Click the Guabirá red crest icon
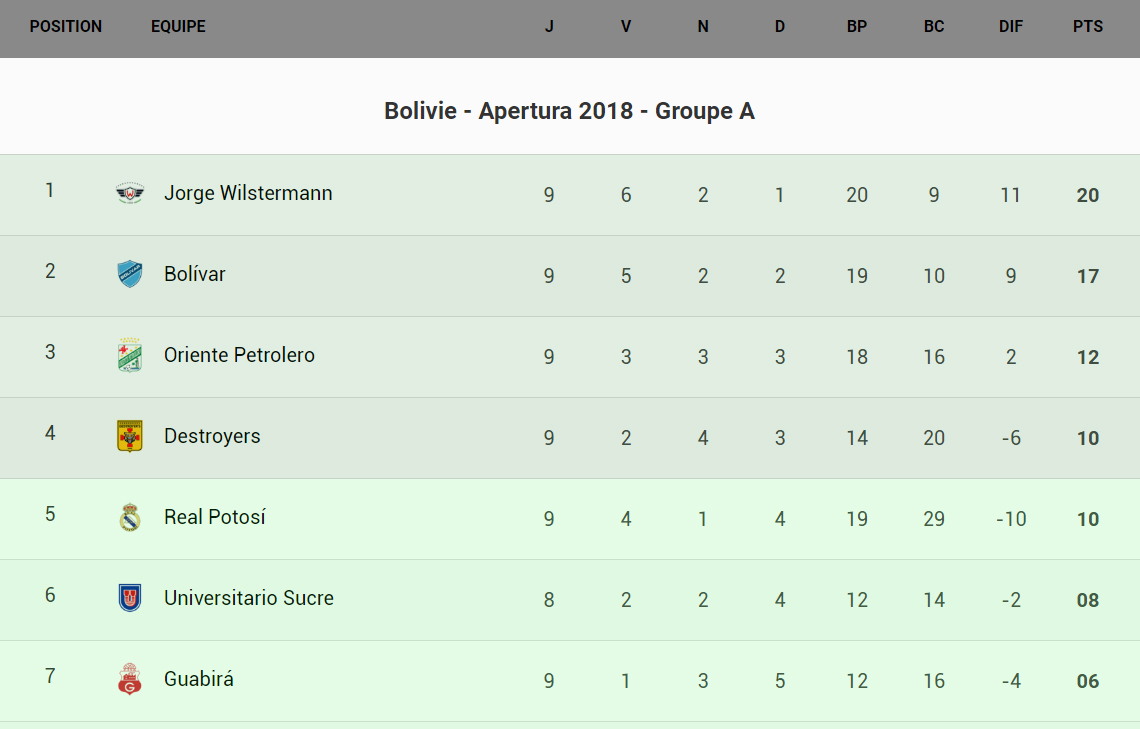Image resolution: width=1140 pixels, height=729 pixels. (x=130, y=679)
